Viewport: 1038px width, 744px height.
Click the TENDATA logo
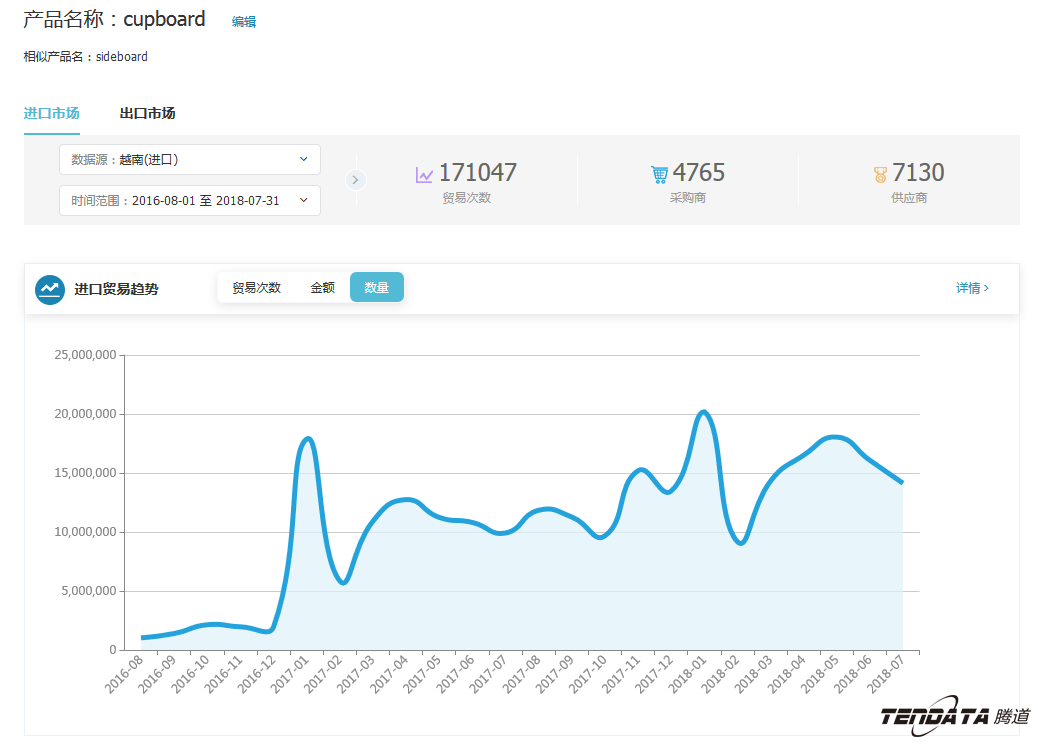coord(954,715)
